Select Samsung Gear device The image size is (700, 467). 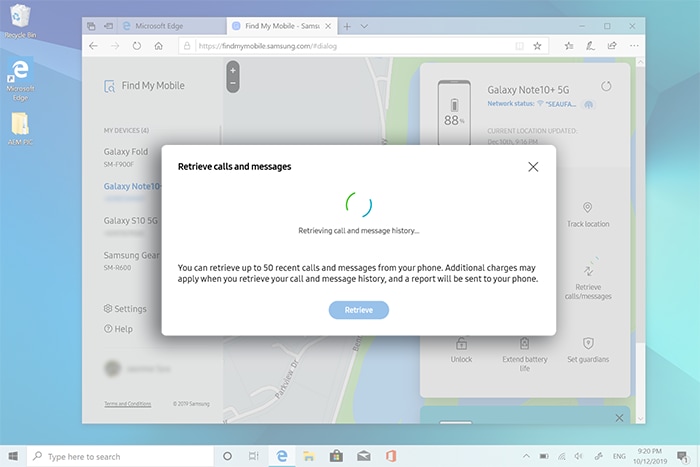coord(132,260)
